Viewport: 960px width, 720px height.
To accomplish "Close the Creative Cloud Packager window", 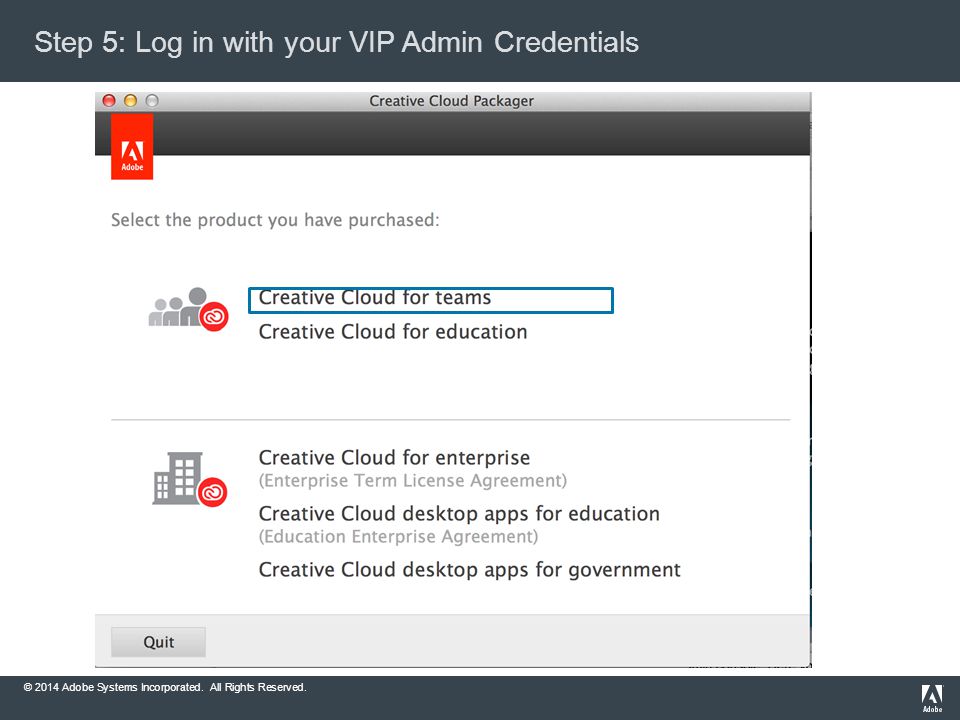I will 110,100.
